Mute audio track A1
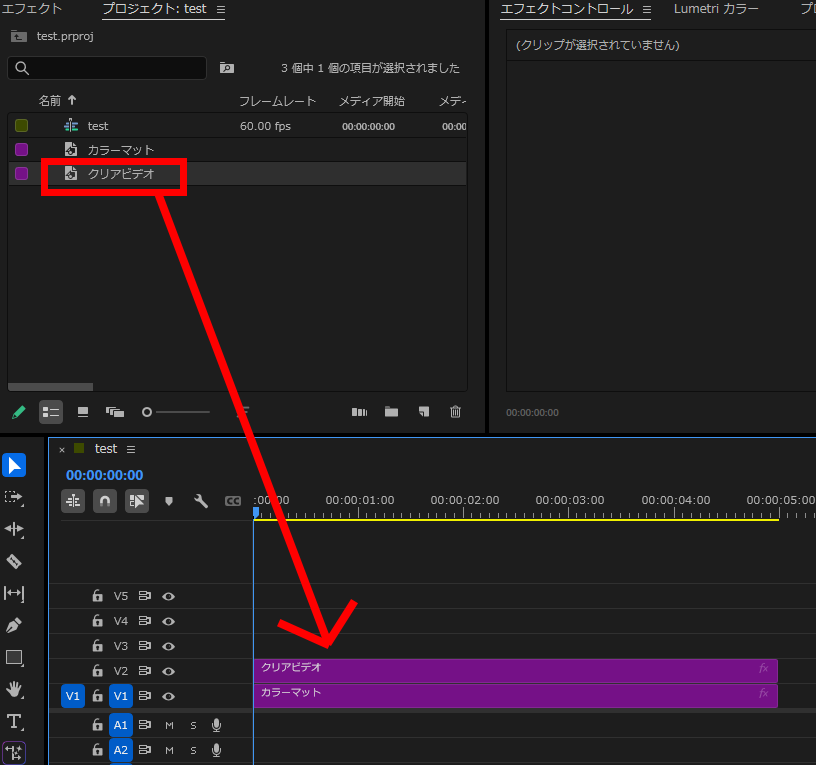The width and height of the screenshot is (816, 765). [169, 725]
